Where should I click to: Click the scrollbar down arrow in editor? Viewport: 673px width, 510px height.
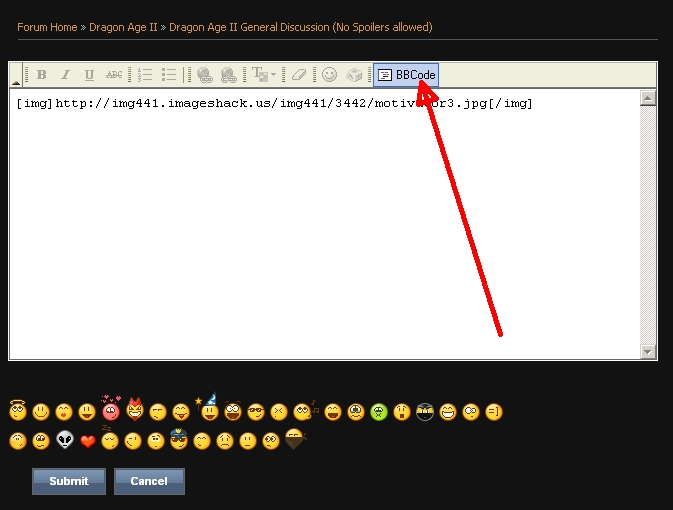(x=648, y=352)
